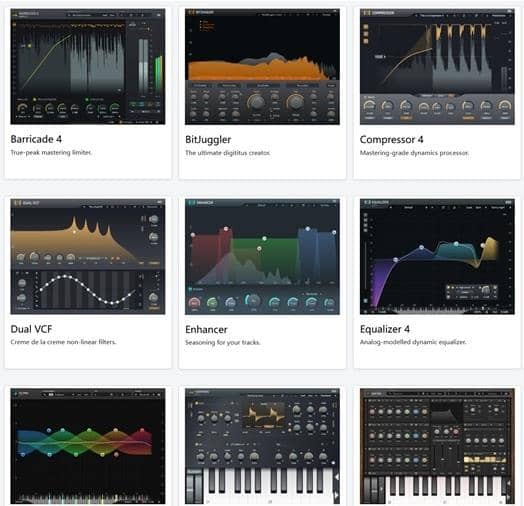Viewport: 524px width, 506px height.
Task: Select "Mastering-grade dynamics processor." description
Action: pyautogui.click(x=414, y=153)
